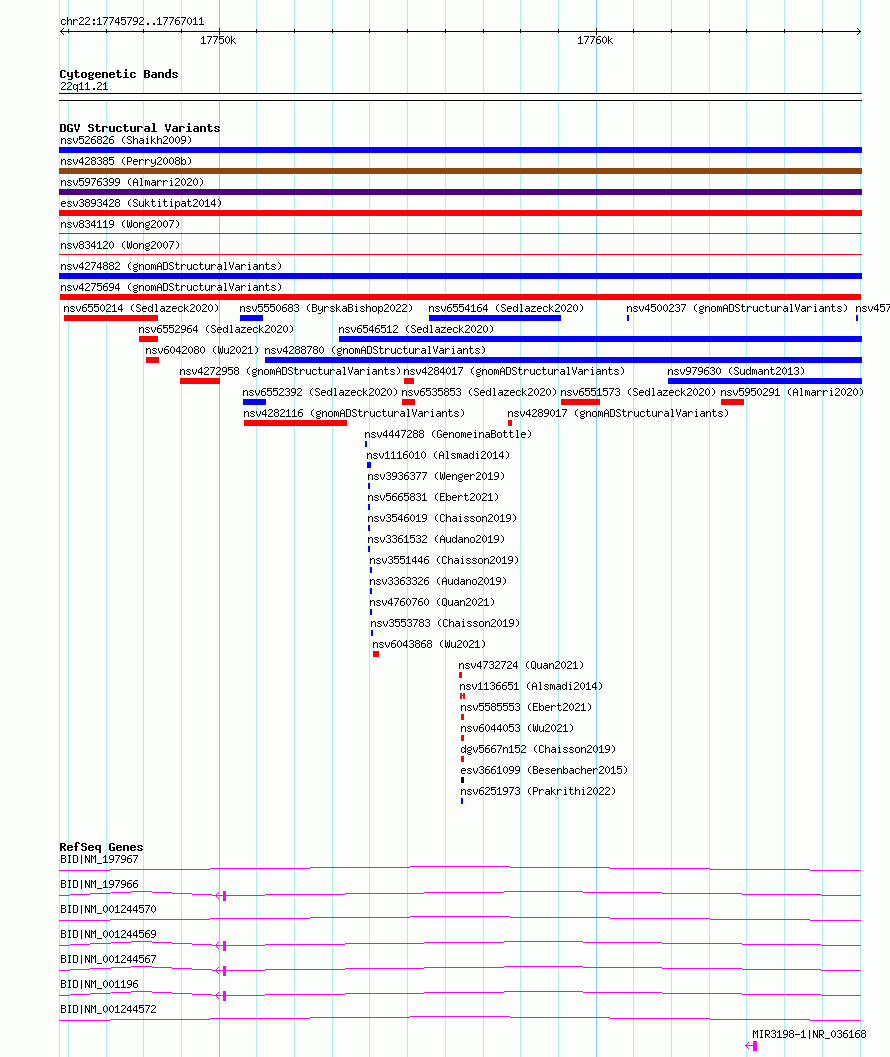890x1057 pixels.
Task: Click the 17760k ruler position marker
Action: pyautogui.click(x=595, y=40)
